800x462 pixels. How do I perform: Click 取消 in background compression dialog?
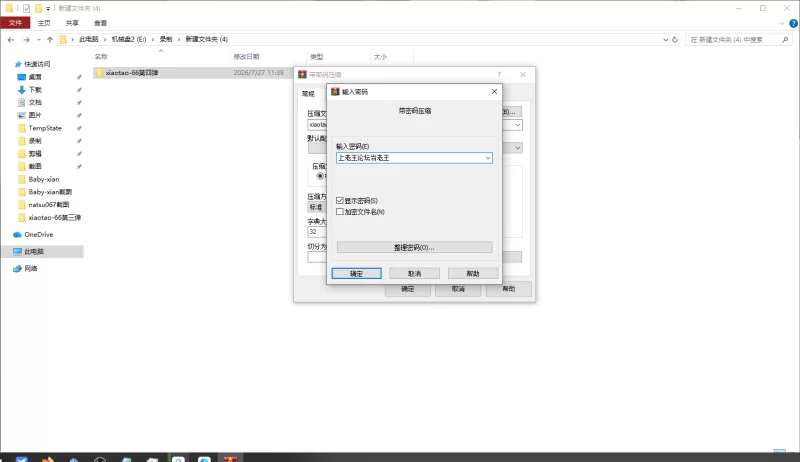[458, 289]
